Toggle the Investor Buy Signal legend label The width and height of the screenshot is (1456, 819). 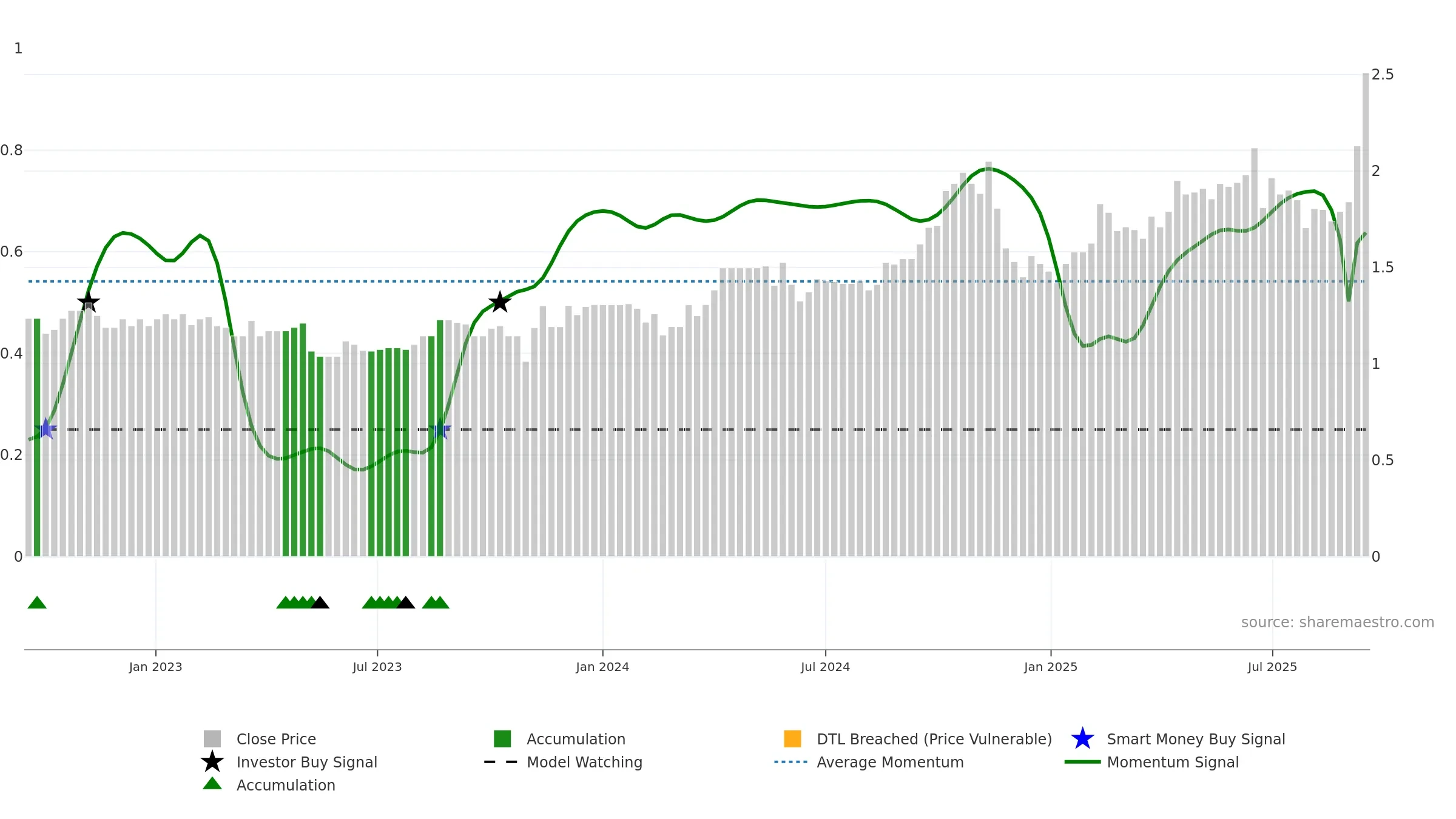click(307, 762)
